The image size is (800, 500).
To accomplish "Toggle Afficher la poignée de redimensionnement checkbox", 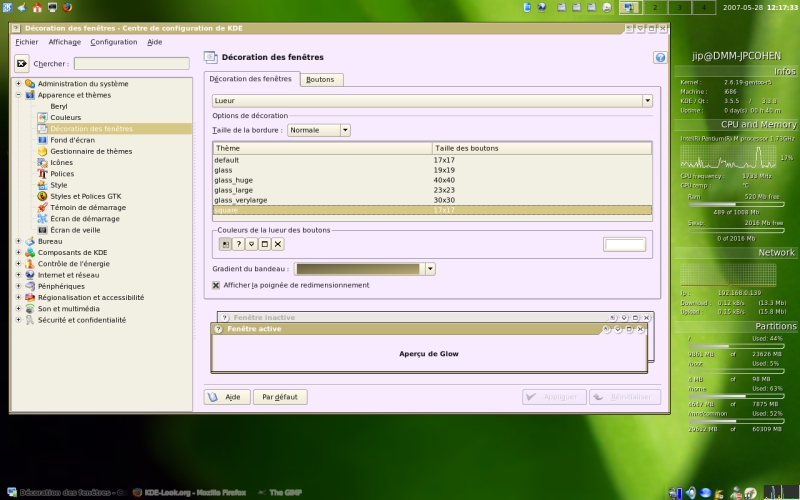I will (216, 285).
